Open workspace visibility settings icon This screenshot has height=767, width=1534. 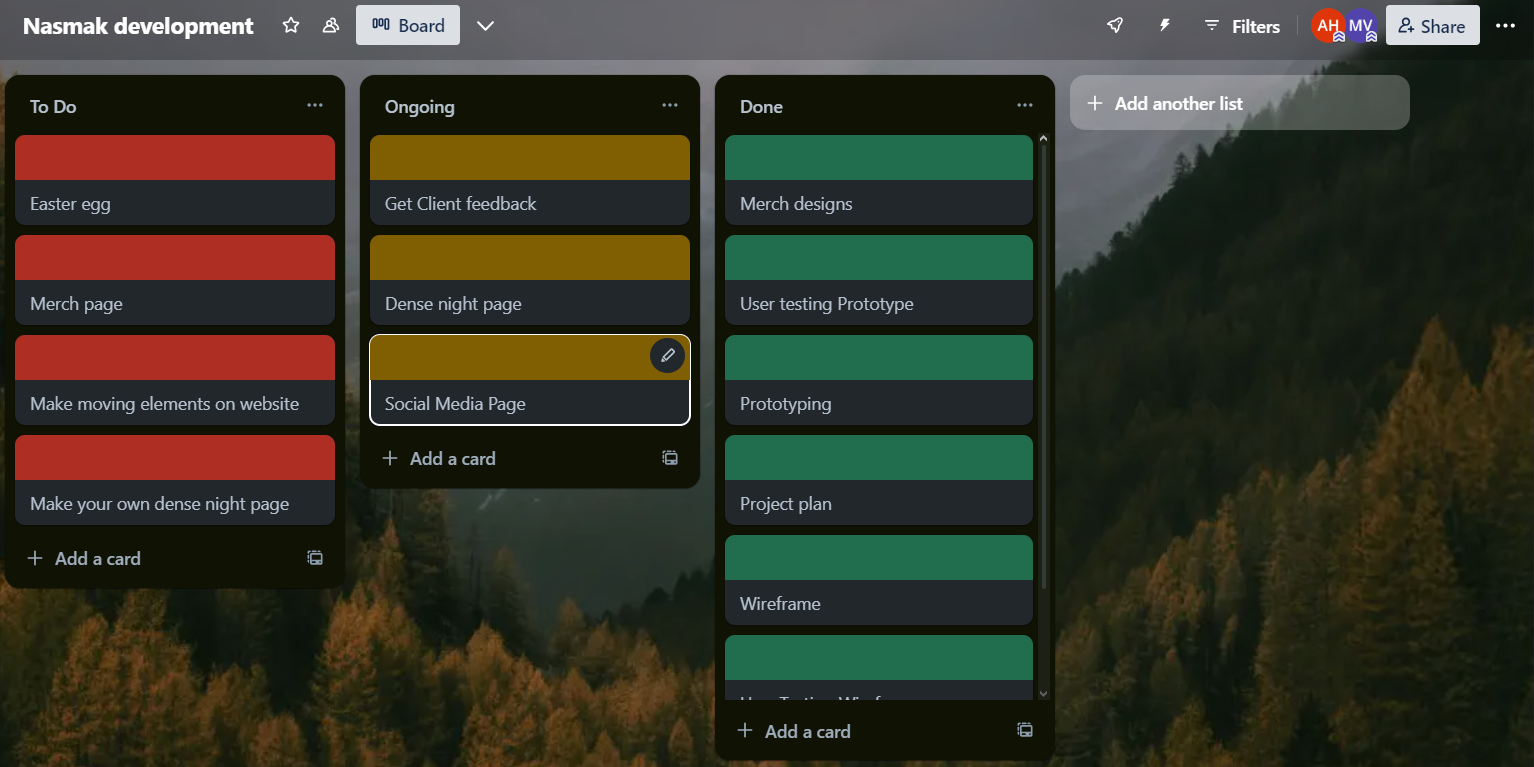(331, 26)
